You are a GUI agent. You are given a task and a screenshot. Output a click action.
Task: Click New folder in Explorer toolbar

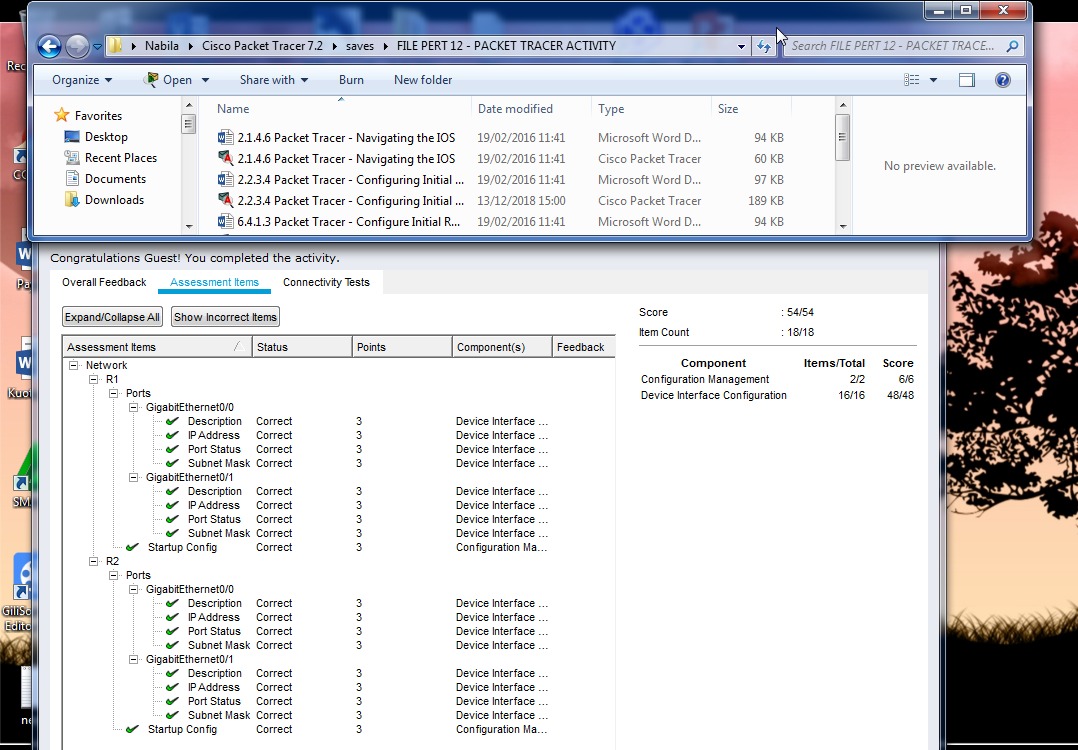(x=423, y=80)
